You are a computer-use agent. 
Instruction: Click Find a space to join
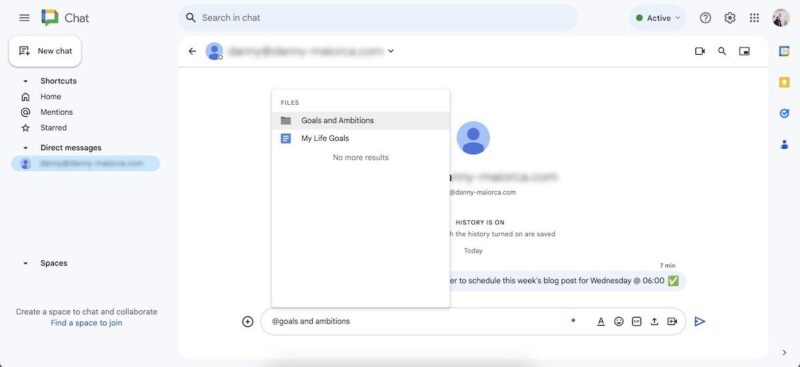(86, 323)
